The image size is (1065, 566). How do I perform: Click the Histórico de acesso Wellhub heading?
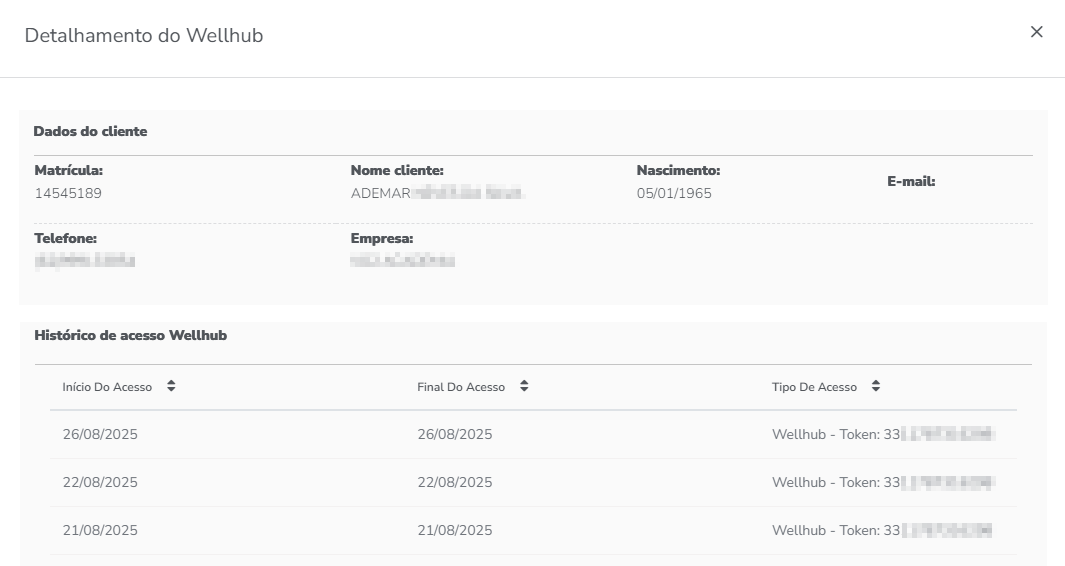[x=130, y=336]
